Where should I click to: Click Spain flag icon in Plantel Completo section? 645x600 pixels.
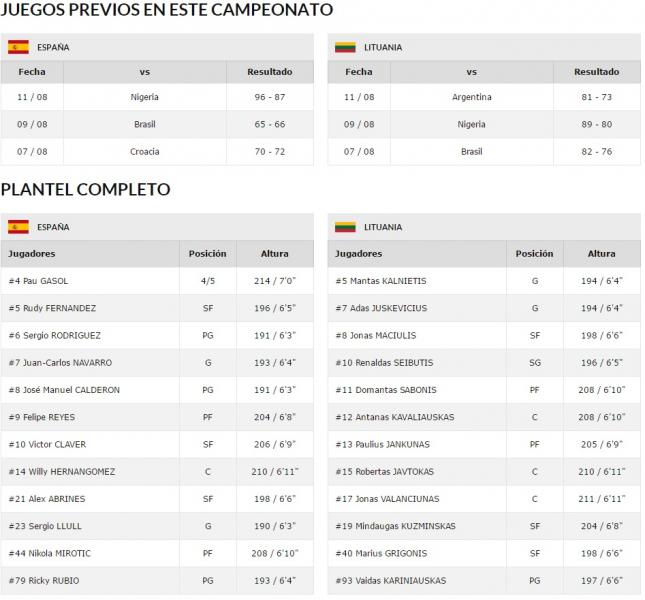click(19, 227)
